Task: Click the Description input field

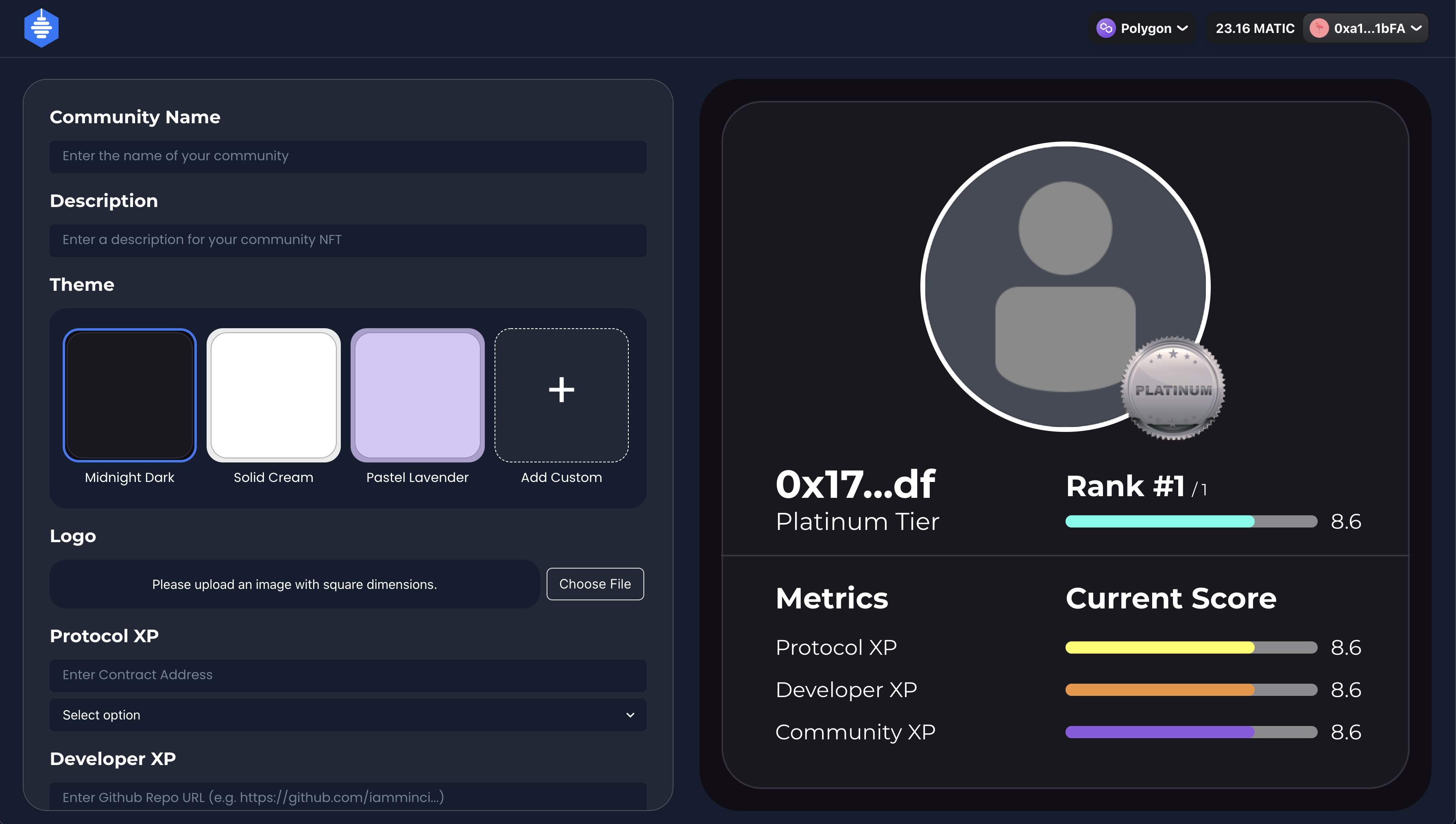Action: click(347, 240)
